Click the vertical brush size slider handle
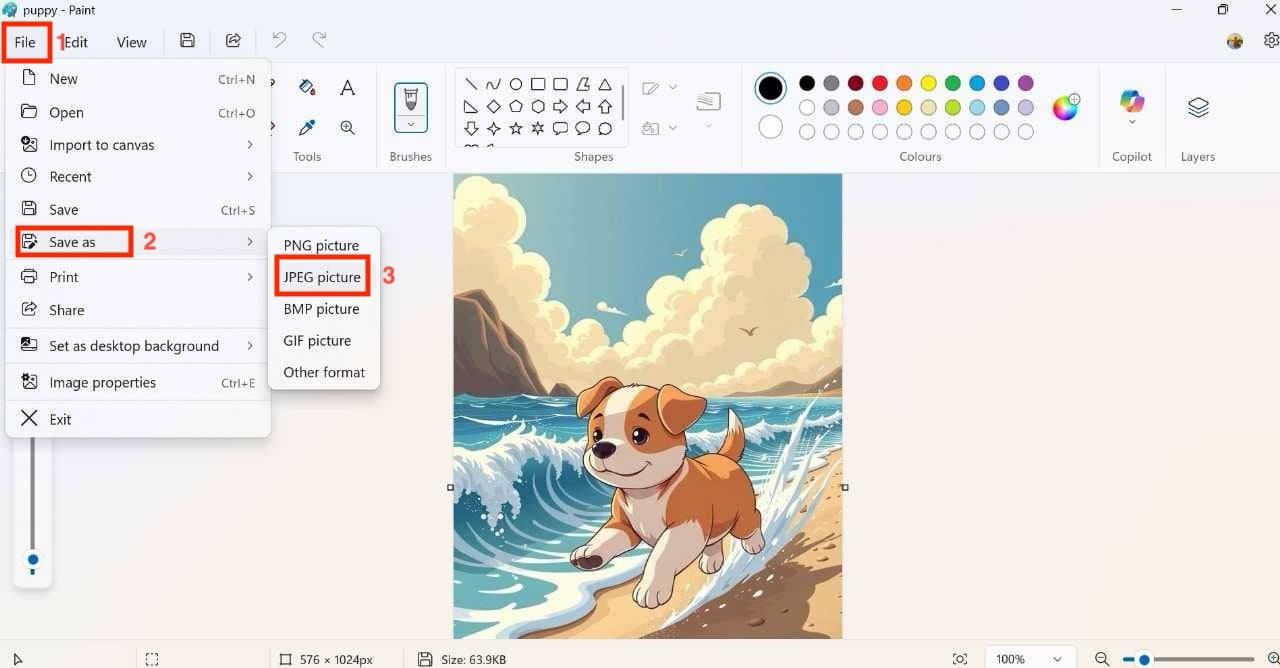The height and width of the screenshot is (668, 1280). click(33, 560)
